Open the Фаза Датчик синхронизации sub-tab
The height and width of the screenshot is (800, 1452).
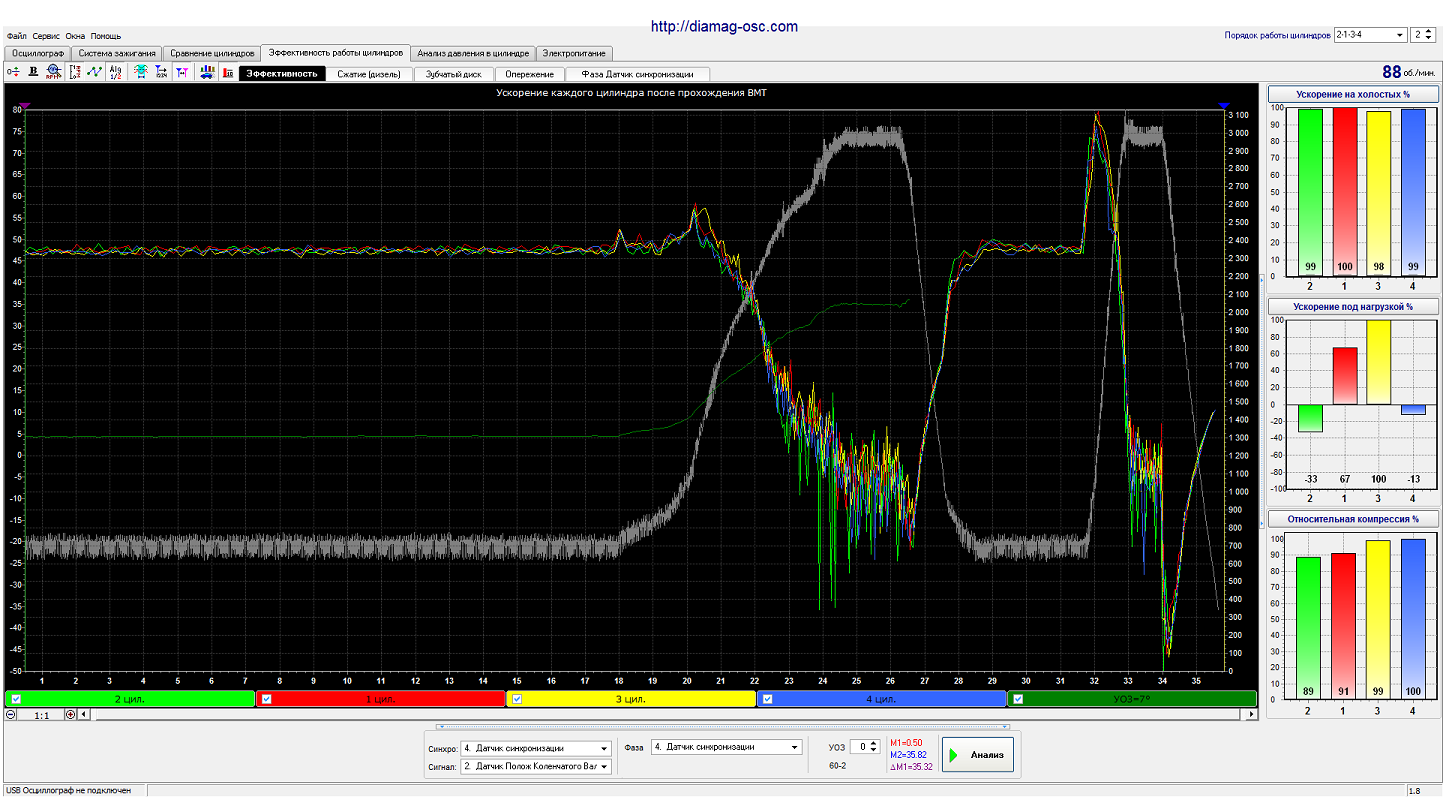(637, 74)
